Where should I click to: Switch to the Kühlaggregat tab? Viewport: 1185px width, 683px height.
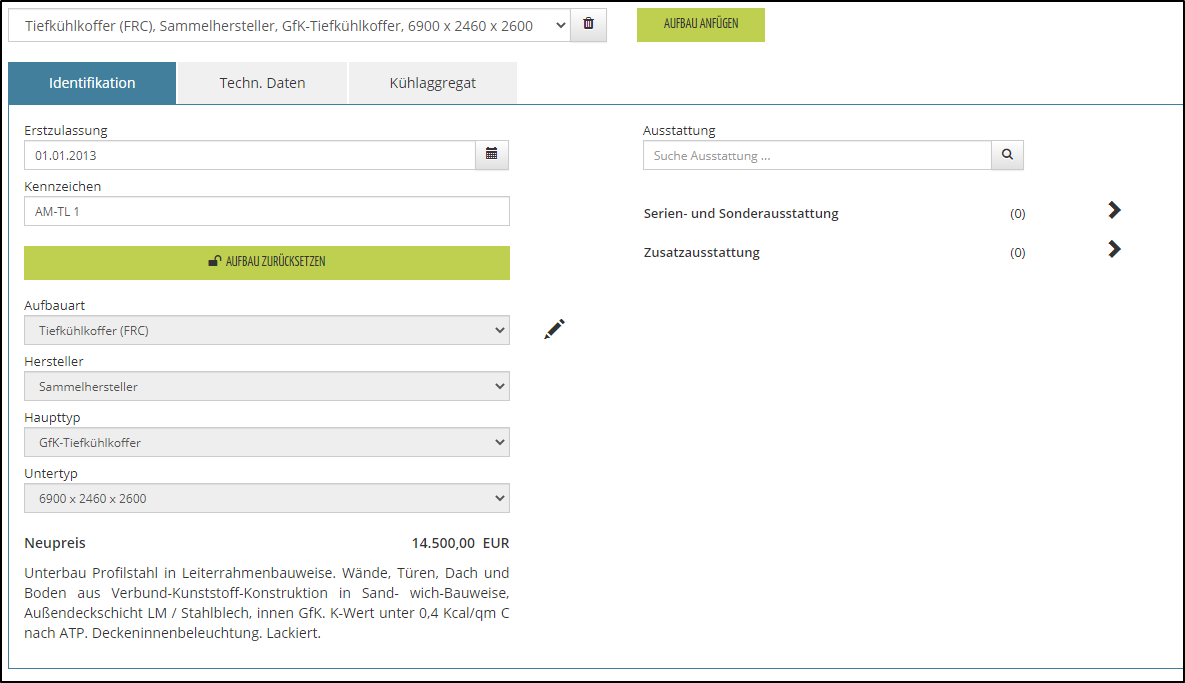pyautogui.click(x=432, y=83)
